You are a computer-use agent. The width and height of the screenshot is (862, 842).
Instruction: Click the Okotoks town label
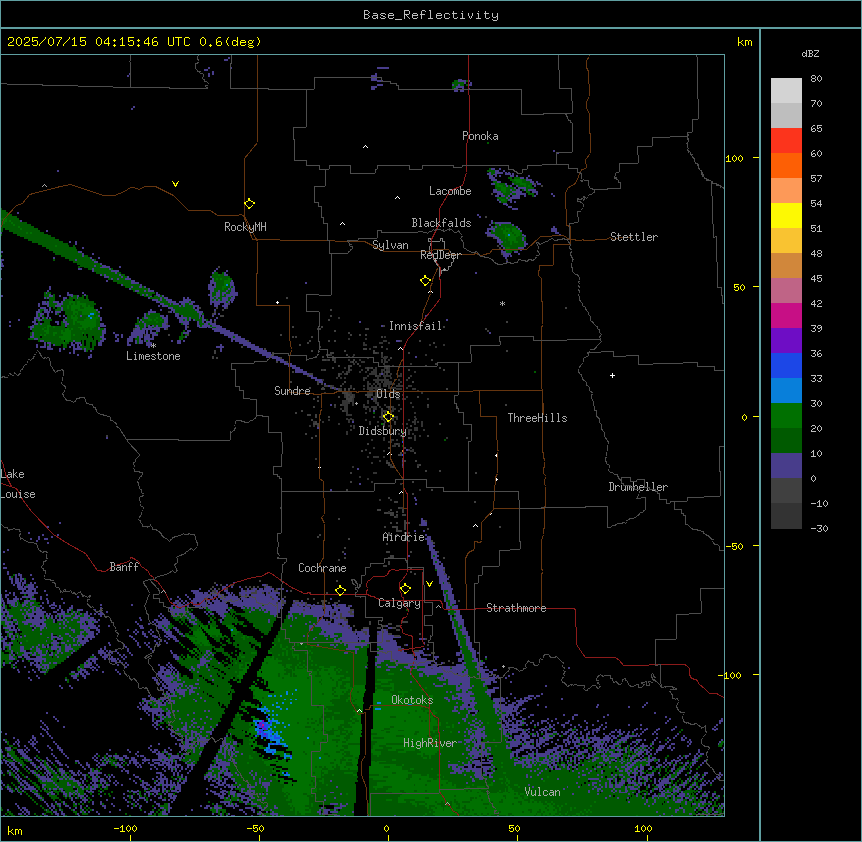(412, 700)
